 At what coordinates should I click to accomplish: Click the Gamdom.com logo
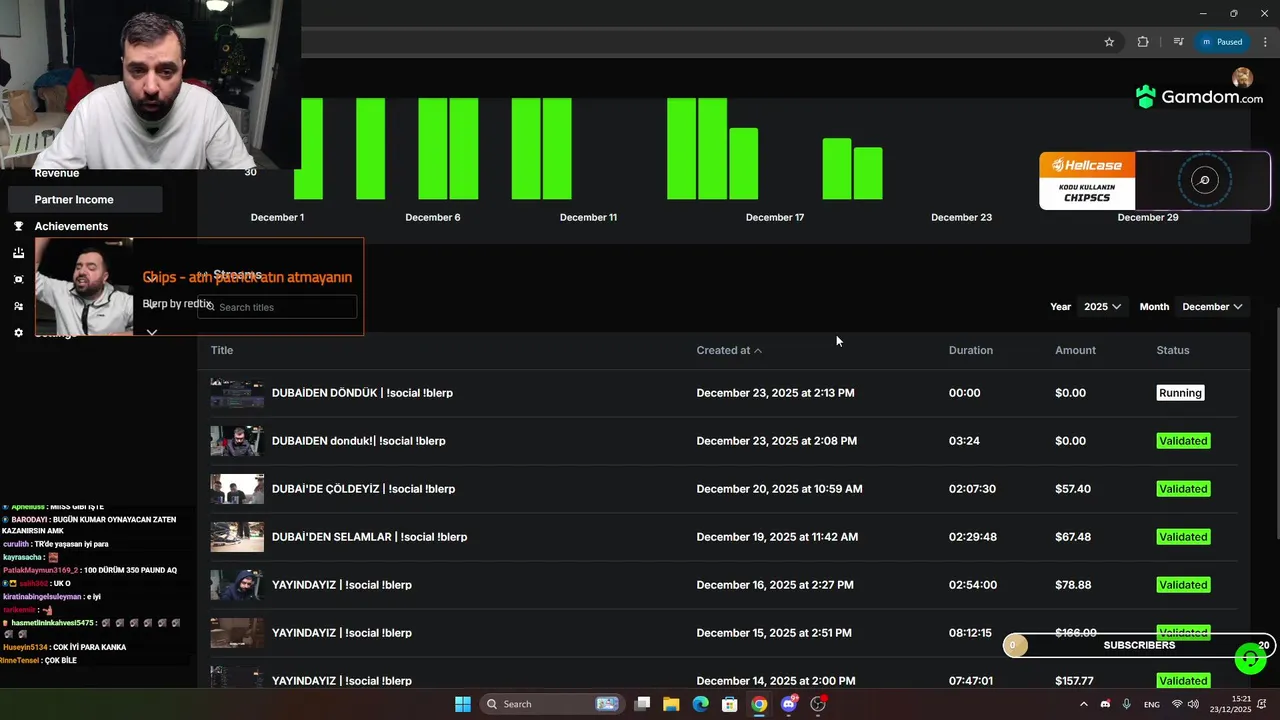click(1199, 97)
